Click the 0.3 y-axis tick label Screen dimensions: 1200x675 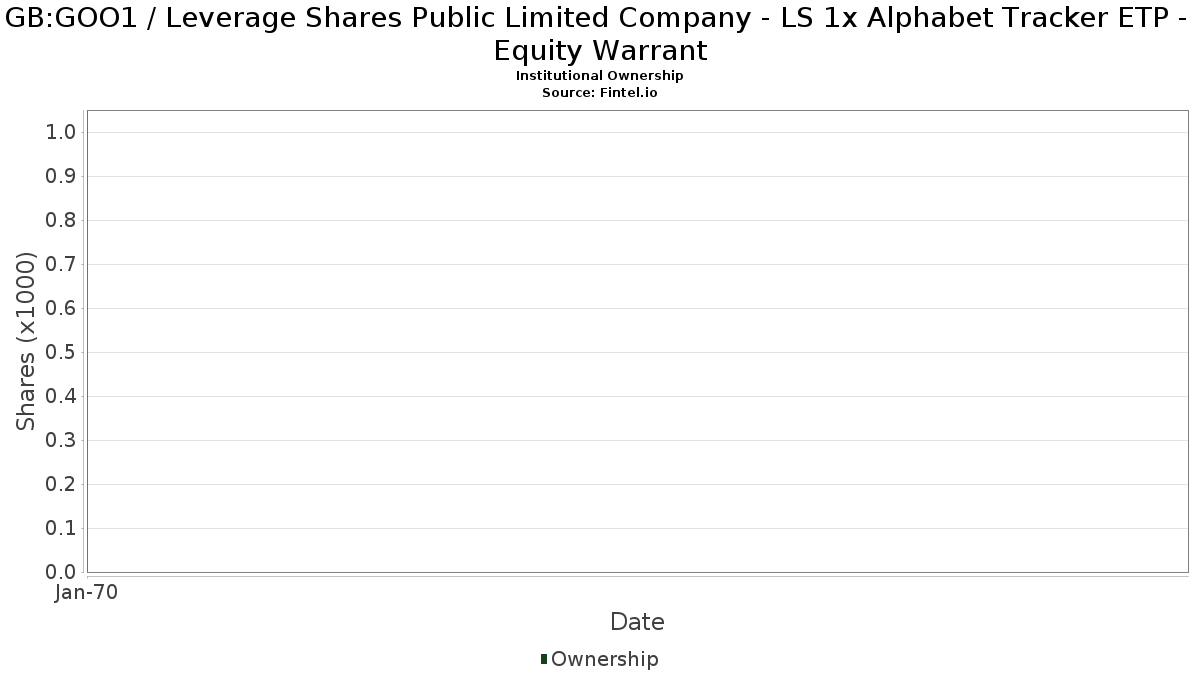[x=62, y=441]
